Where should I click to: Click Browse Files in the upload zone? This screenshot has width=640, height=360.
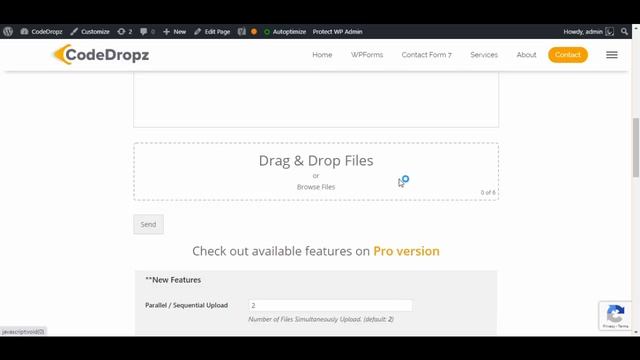click(316, 187)
